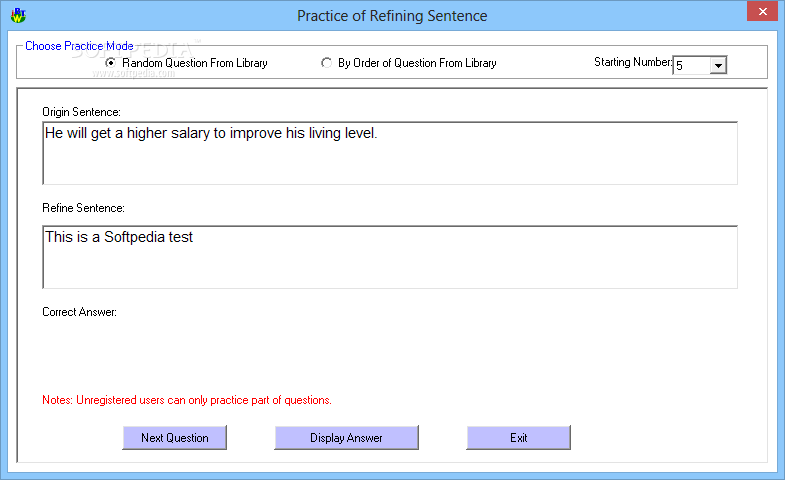Focus the Origin Sentence text box
This screenshot has width=785, height=480.
point(390,153)
